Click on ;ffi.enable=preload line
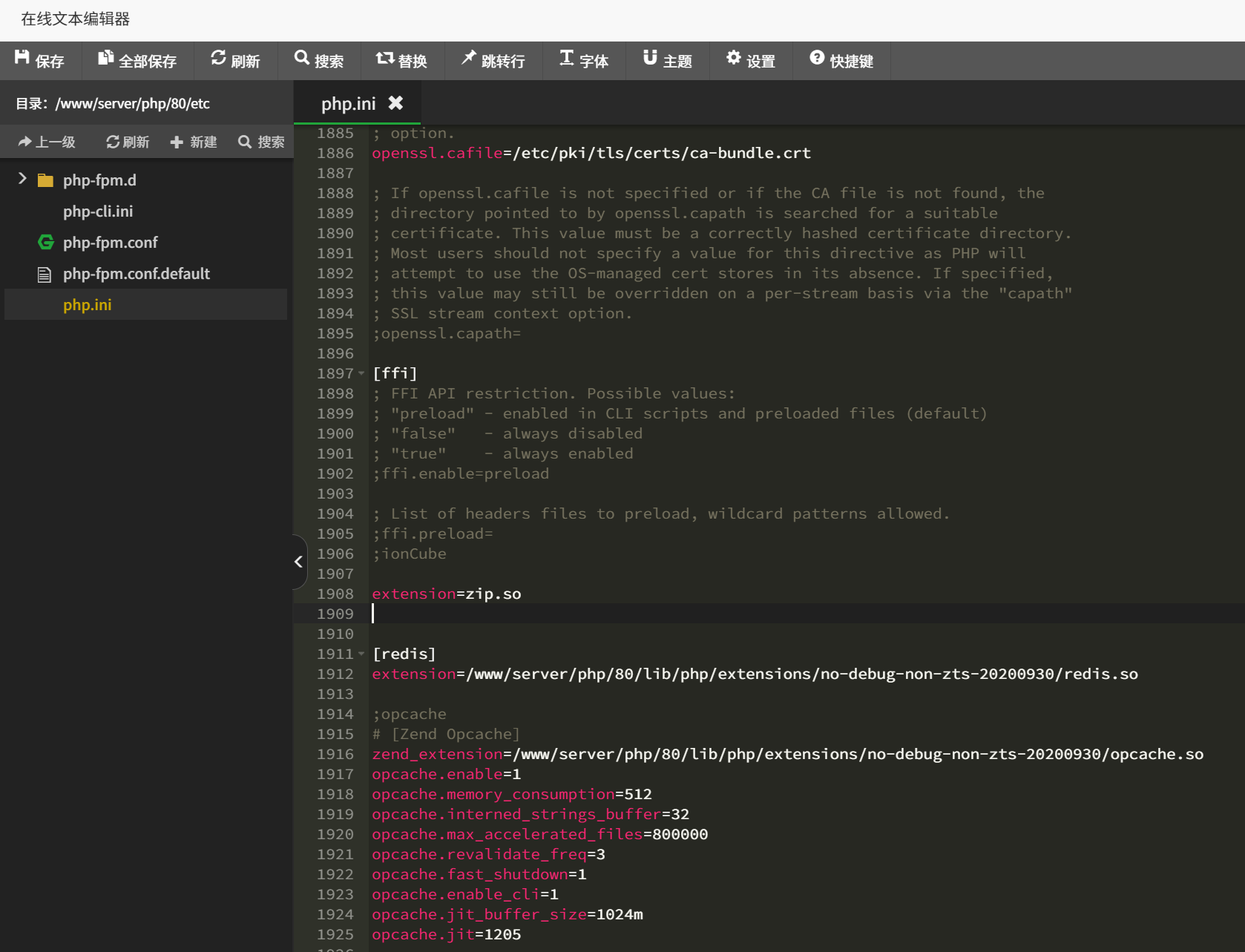Screen dimensions: 1245x952 point(461,473)
